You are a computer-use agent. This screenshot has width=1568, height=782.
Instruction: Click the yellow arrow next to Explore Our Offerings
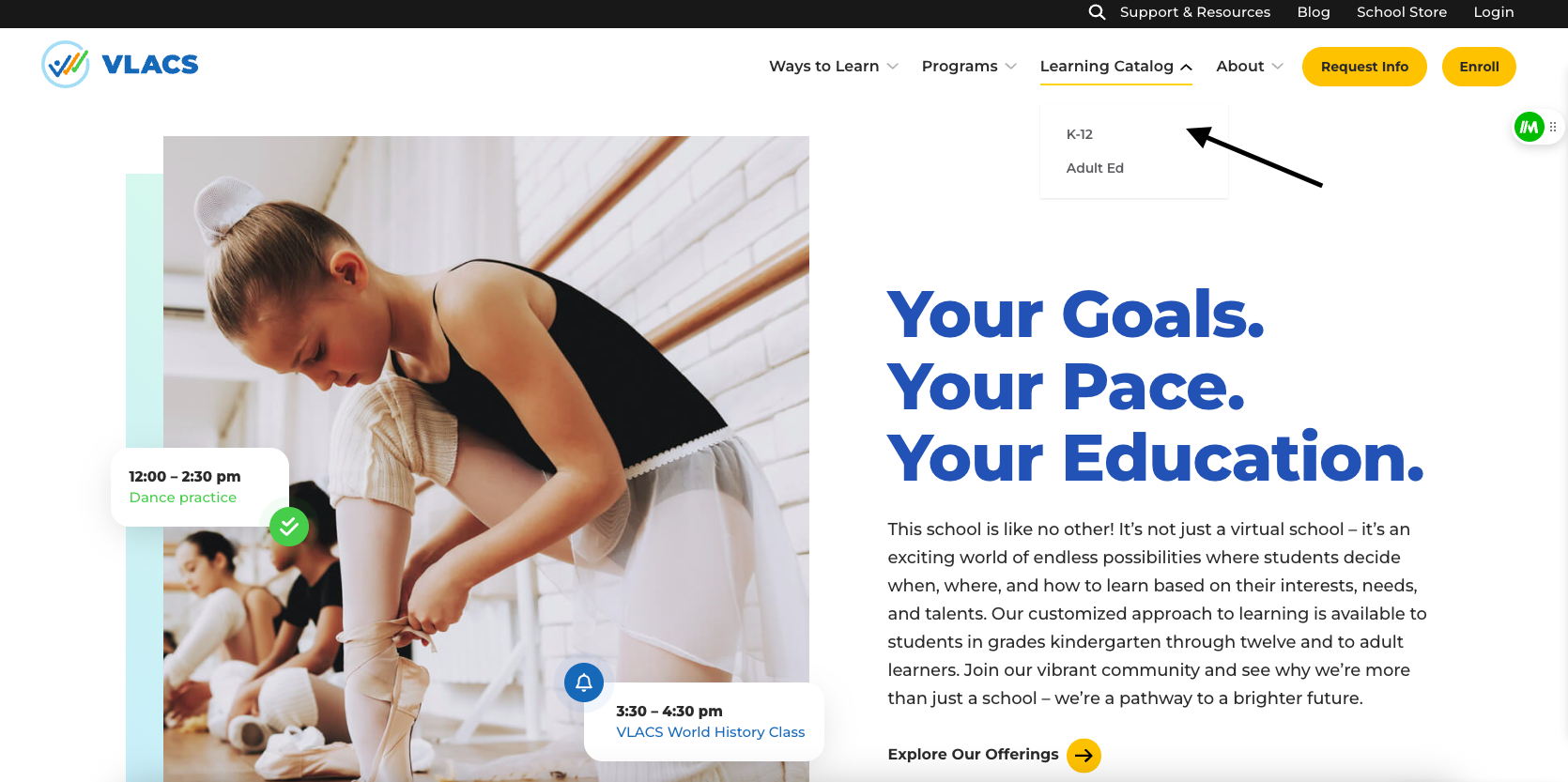pyautogui.click(x=1084, y=755)
